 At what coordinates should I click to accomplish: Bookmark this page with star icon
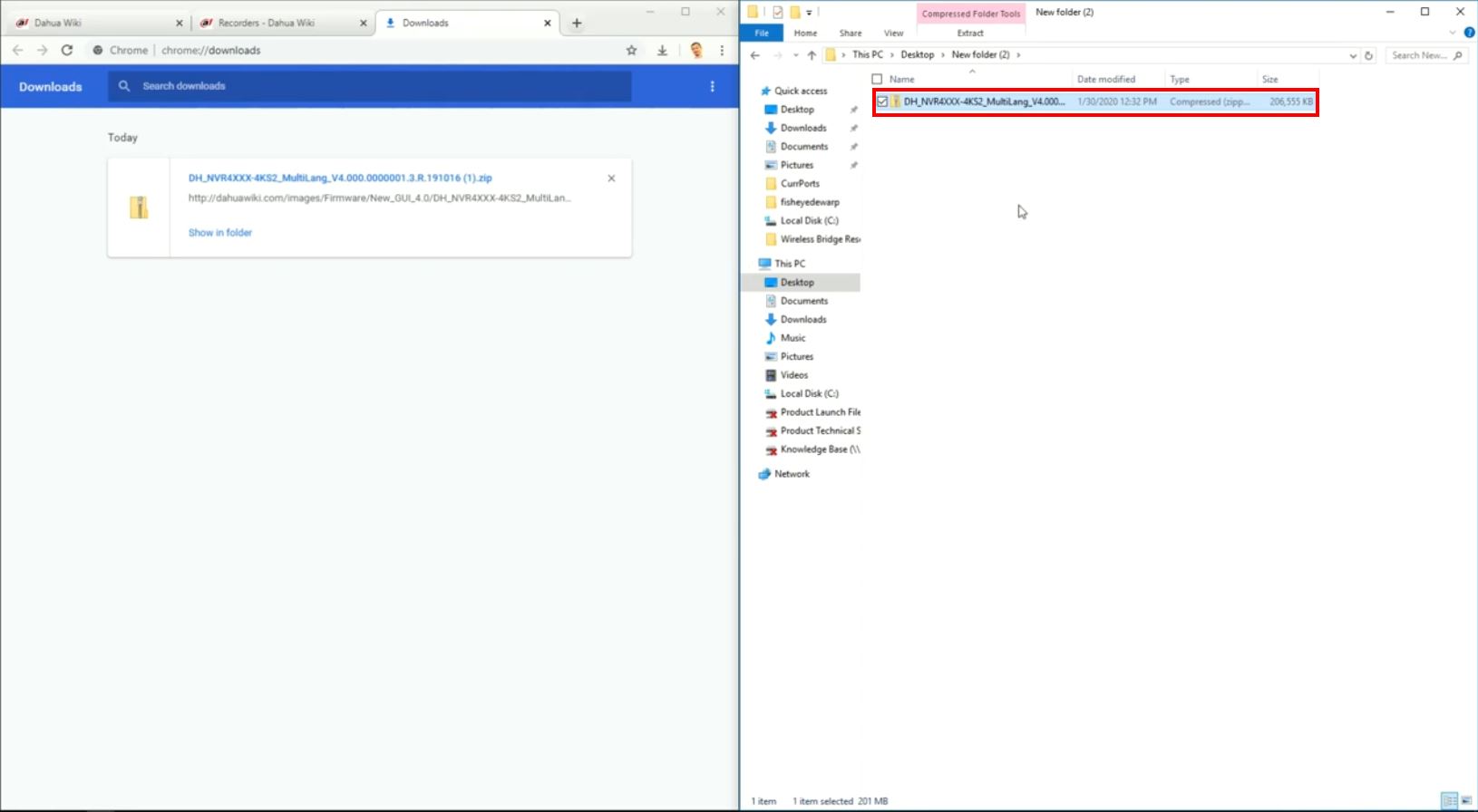pyautogui.click(x=631, y=51)
